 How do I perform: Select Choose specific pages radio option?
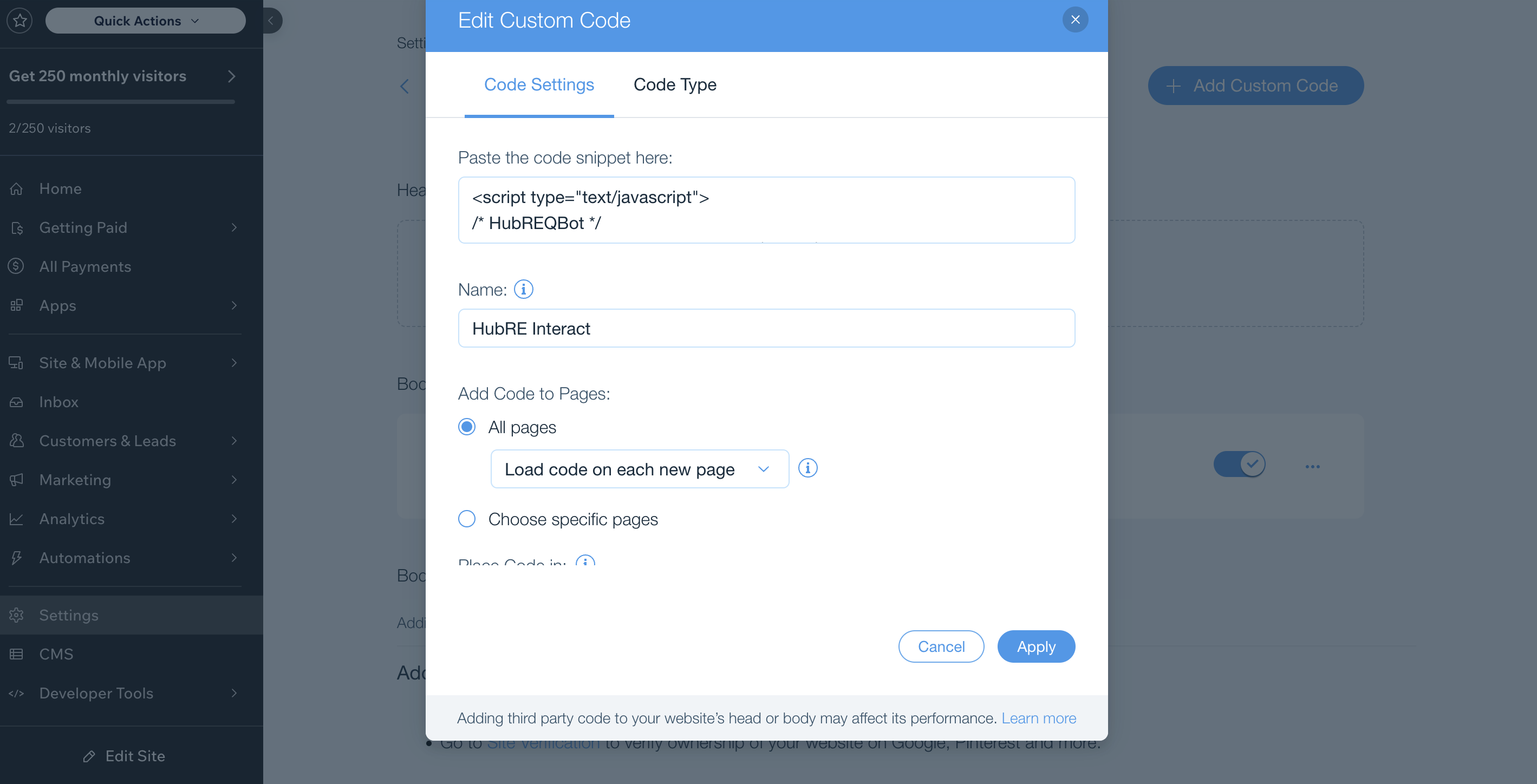(x=467, y=519)
